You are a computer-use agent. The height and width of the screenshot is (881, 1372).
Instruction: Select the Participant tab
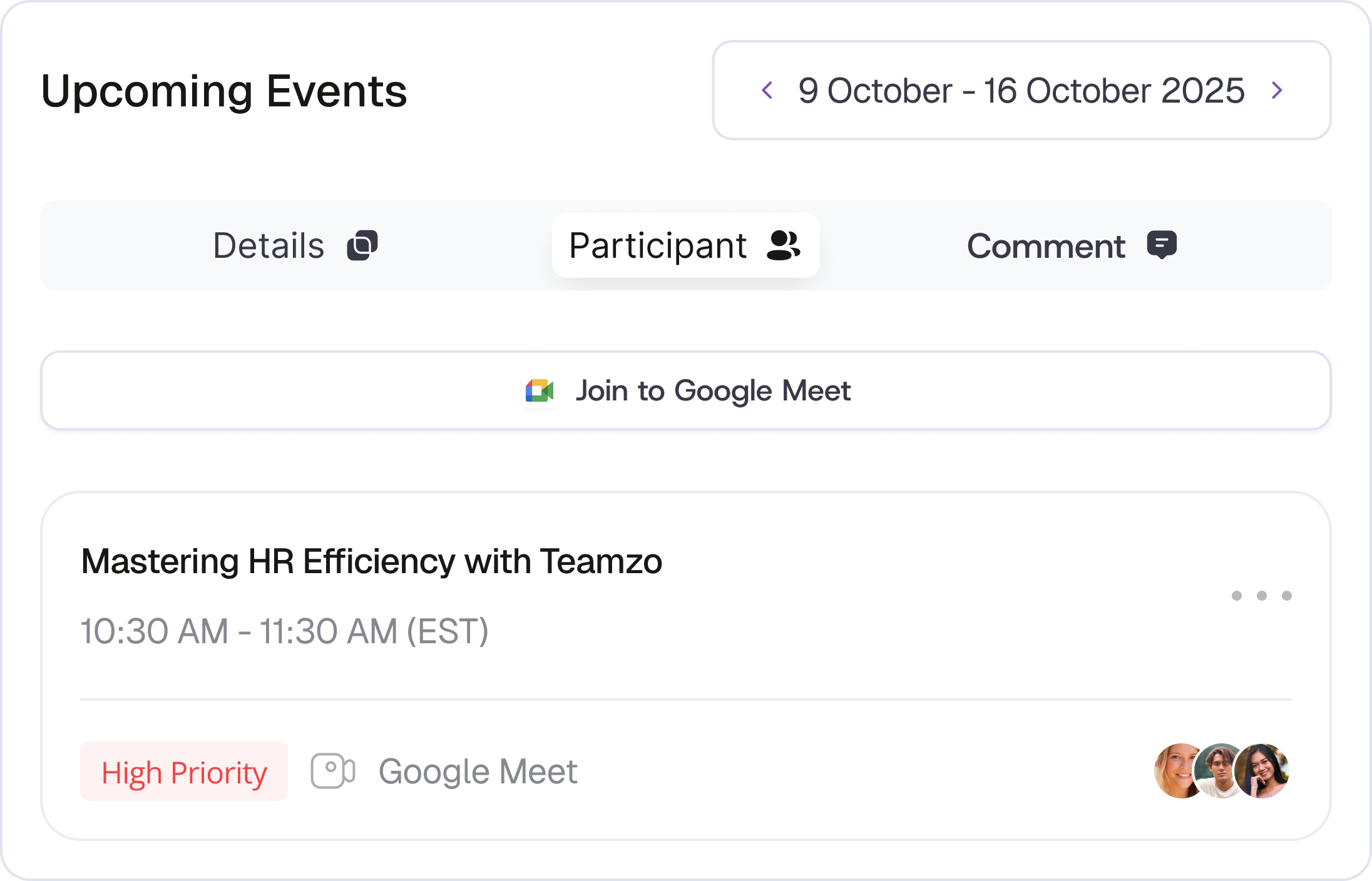pos(686,245)
